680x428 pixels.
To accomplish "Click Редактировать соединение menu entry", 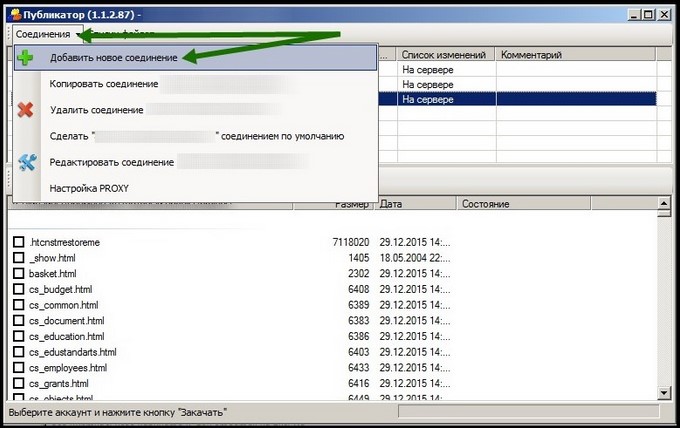I will [x=112, y=162].
